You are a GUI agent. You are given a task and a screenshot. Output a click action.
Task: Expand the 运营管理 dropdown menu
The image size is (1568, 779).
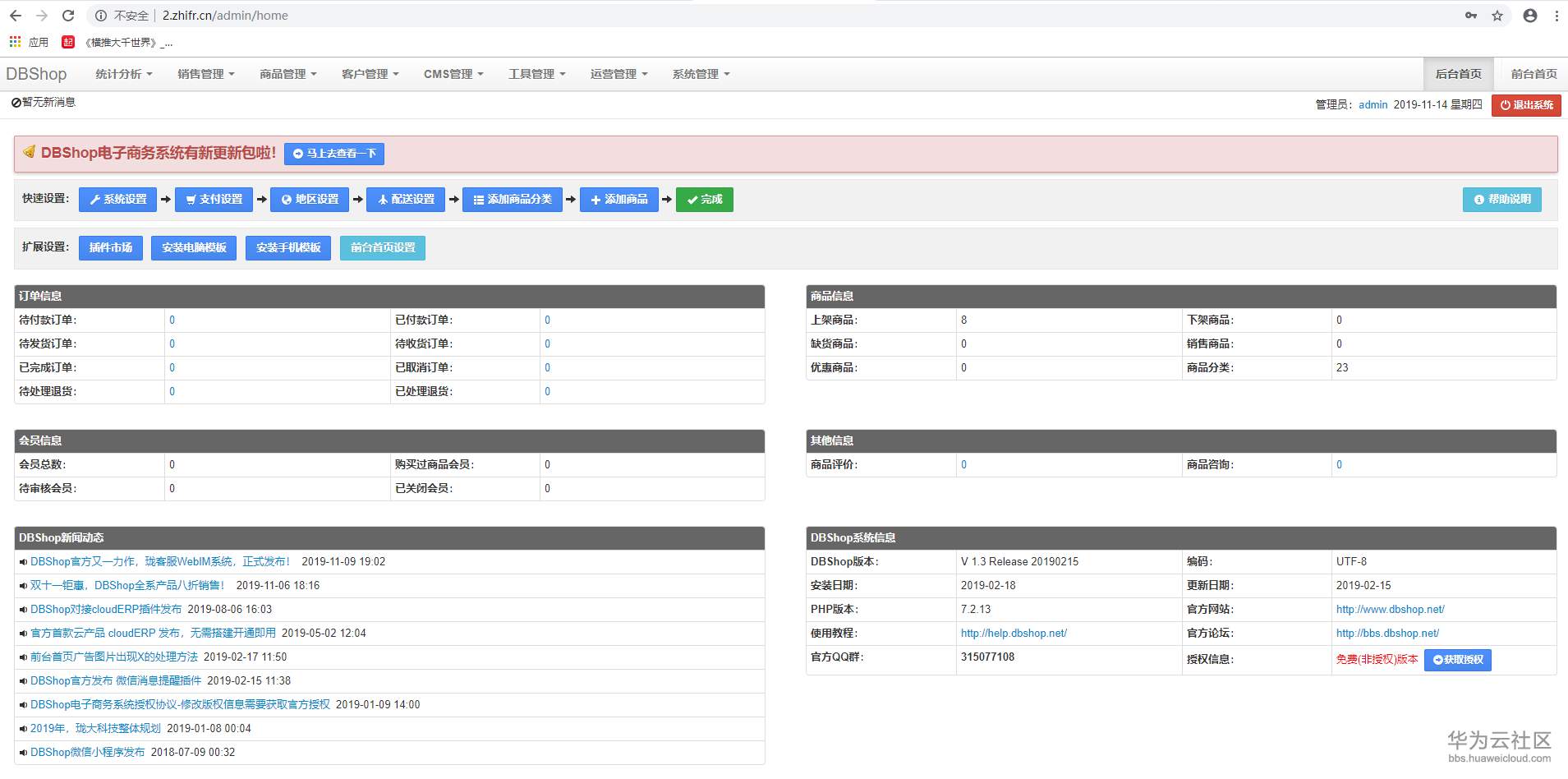tap(619, 74)
